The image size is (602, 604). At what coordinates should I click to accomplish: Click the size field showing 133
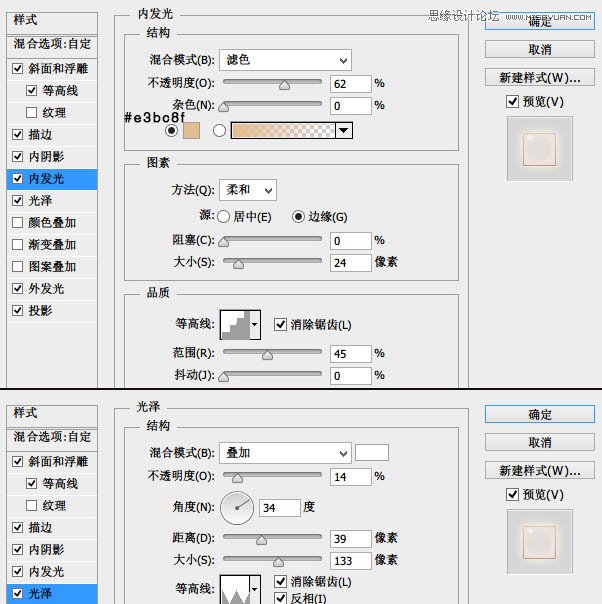350,560
